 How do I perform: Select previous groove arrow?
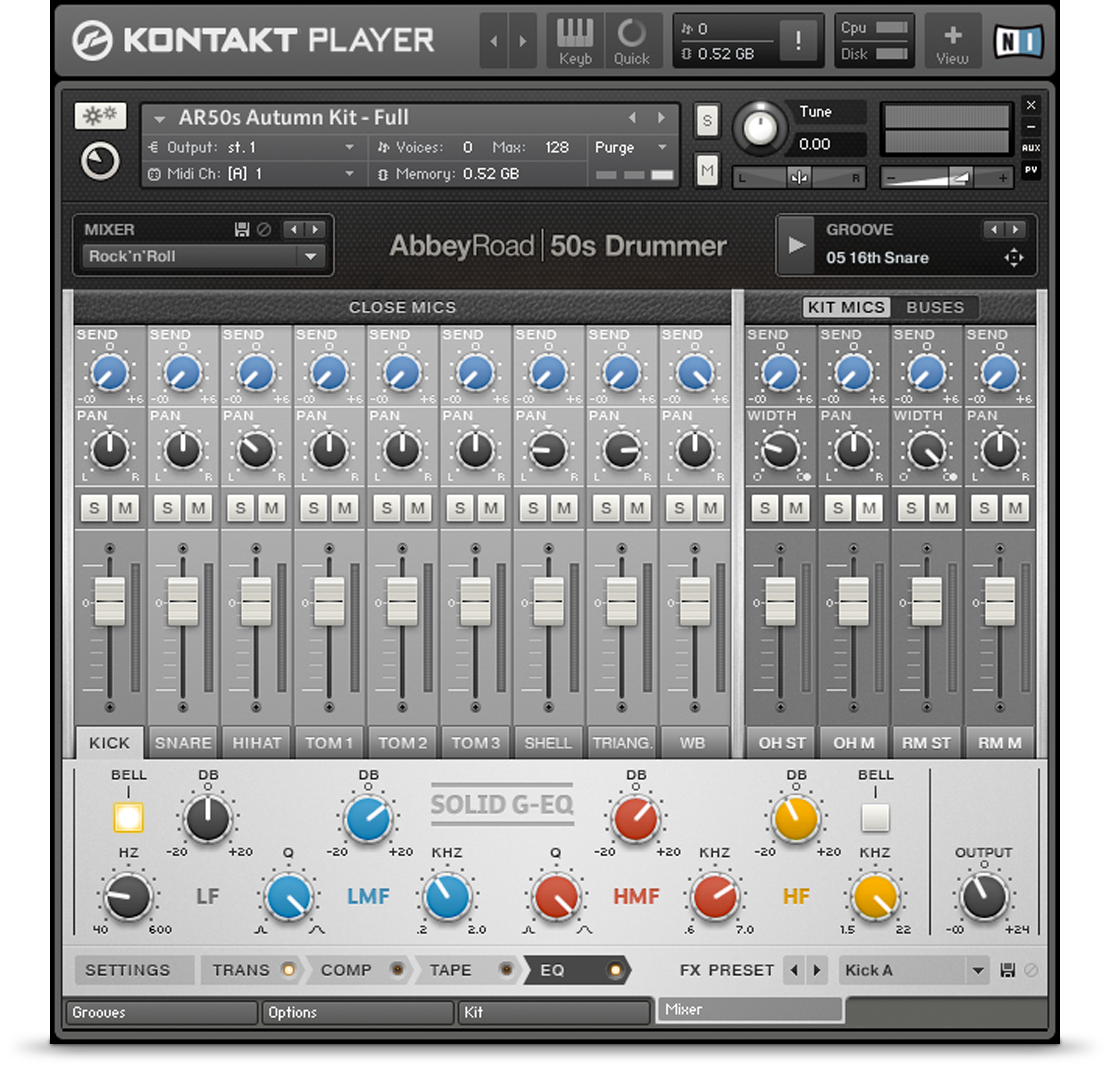coord(994,229)
